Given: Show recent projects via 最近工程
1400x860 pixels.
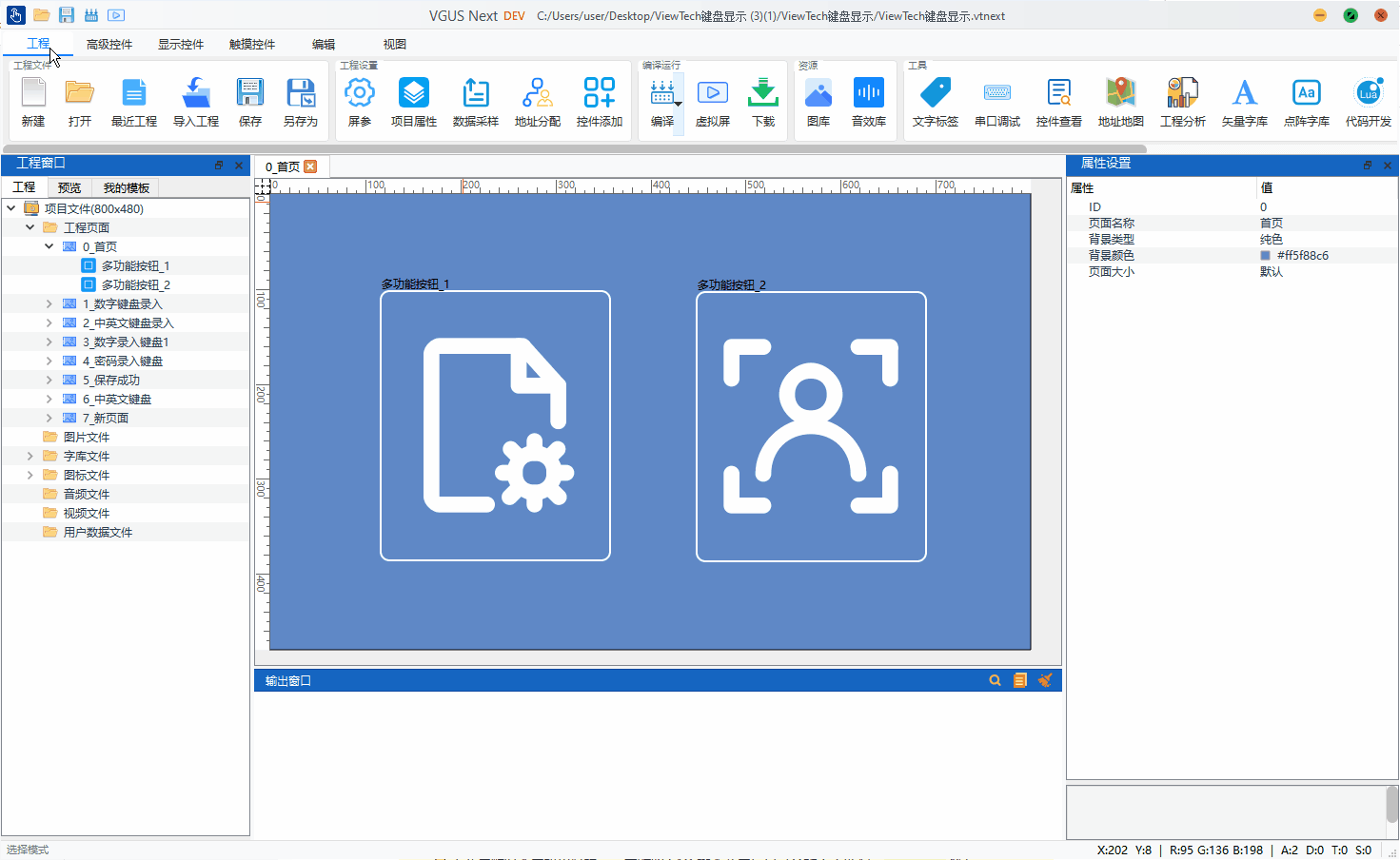Looking at the screenshot, I should 134,102.
